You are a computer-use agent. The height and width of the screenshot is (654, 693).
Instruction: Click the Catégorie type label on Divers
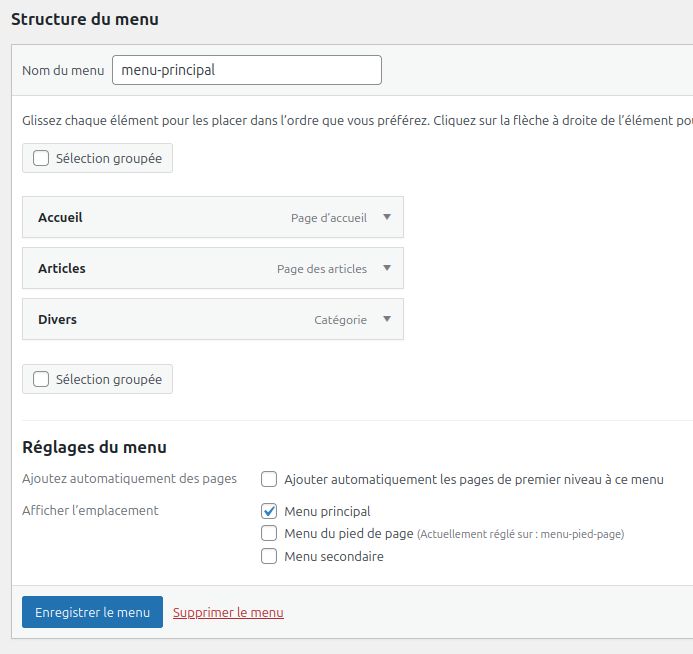(x=340, y=320)
